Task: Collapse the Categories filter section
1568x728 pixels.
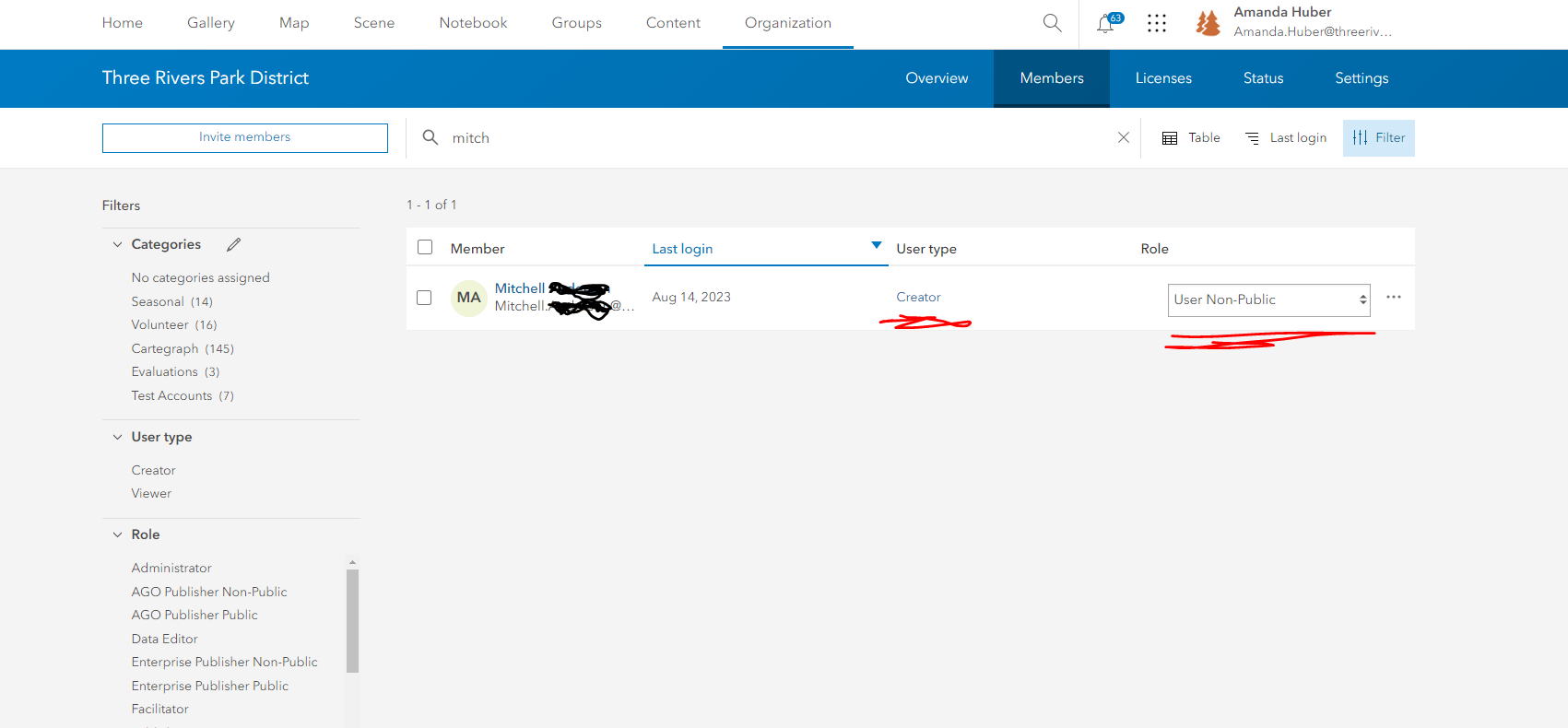Action: pos(117,244)
